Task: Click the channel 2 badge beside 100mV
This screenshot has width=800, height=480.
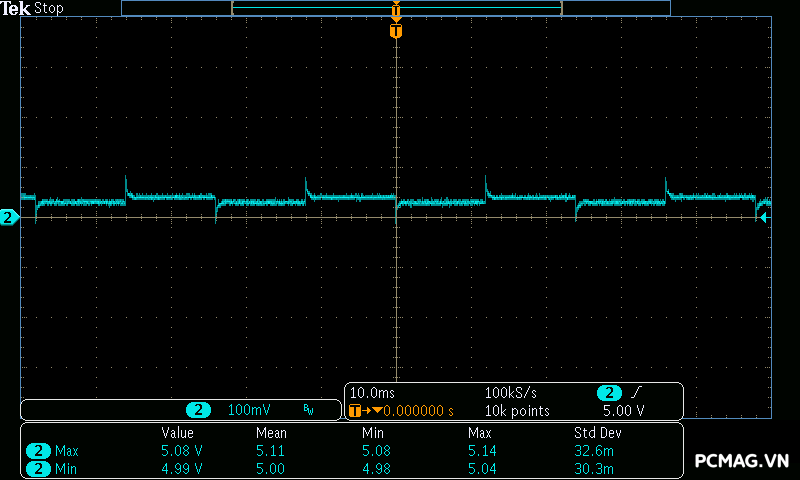Action: pos(200,410)
